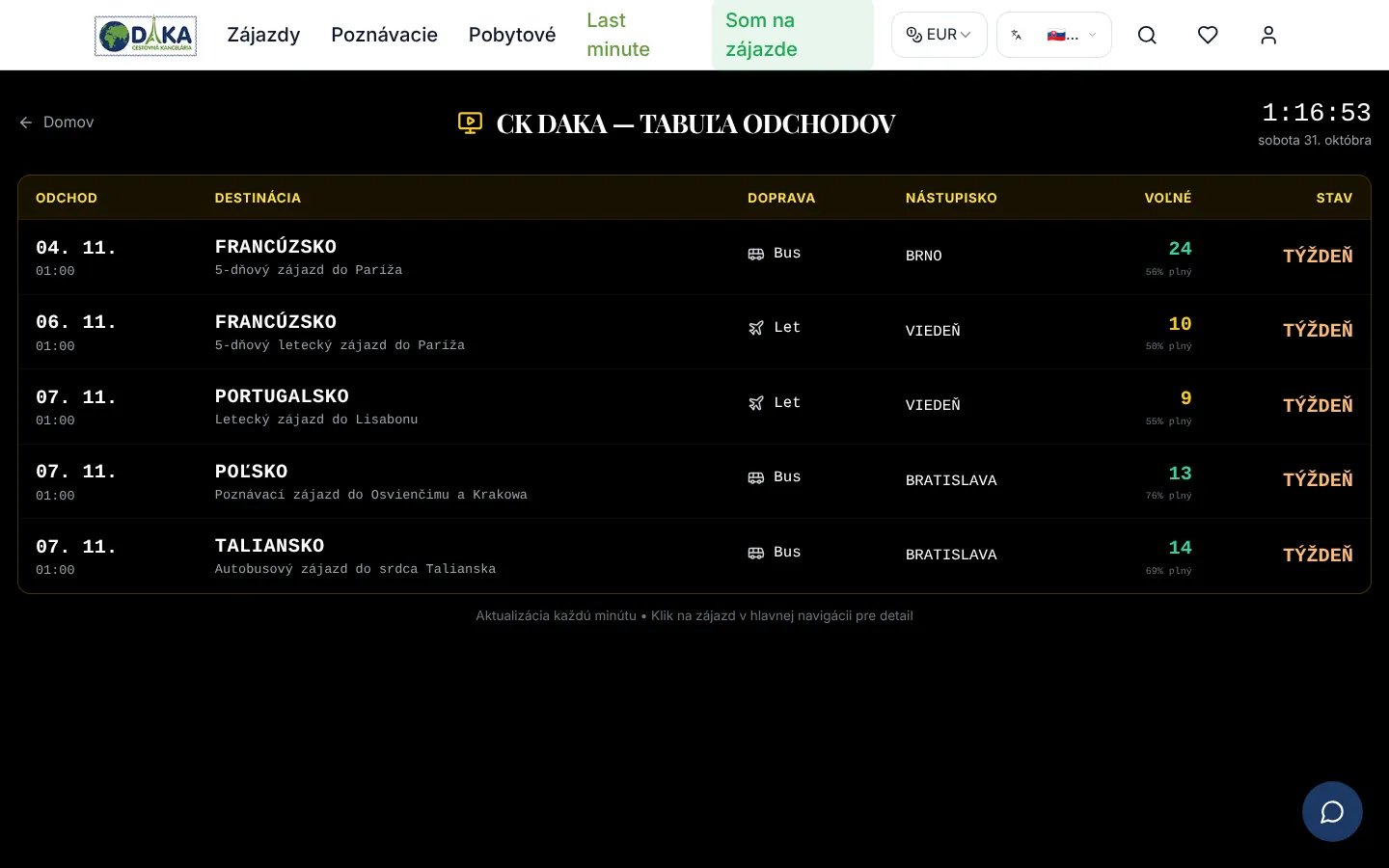The image size is (1389, 868).
Task: Expand the EUR currency dropdown
Action: coord(939,35)
